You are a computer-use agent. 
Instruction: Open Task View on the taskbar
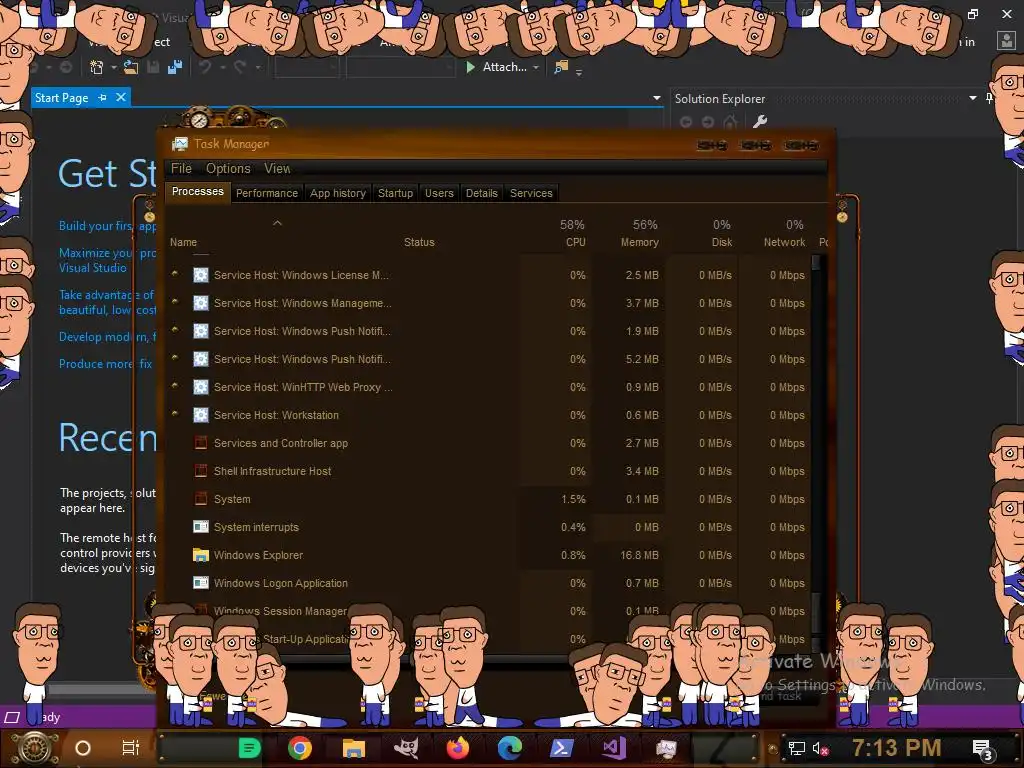[x=131, y=748]
